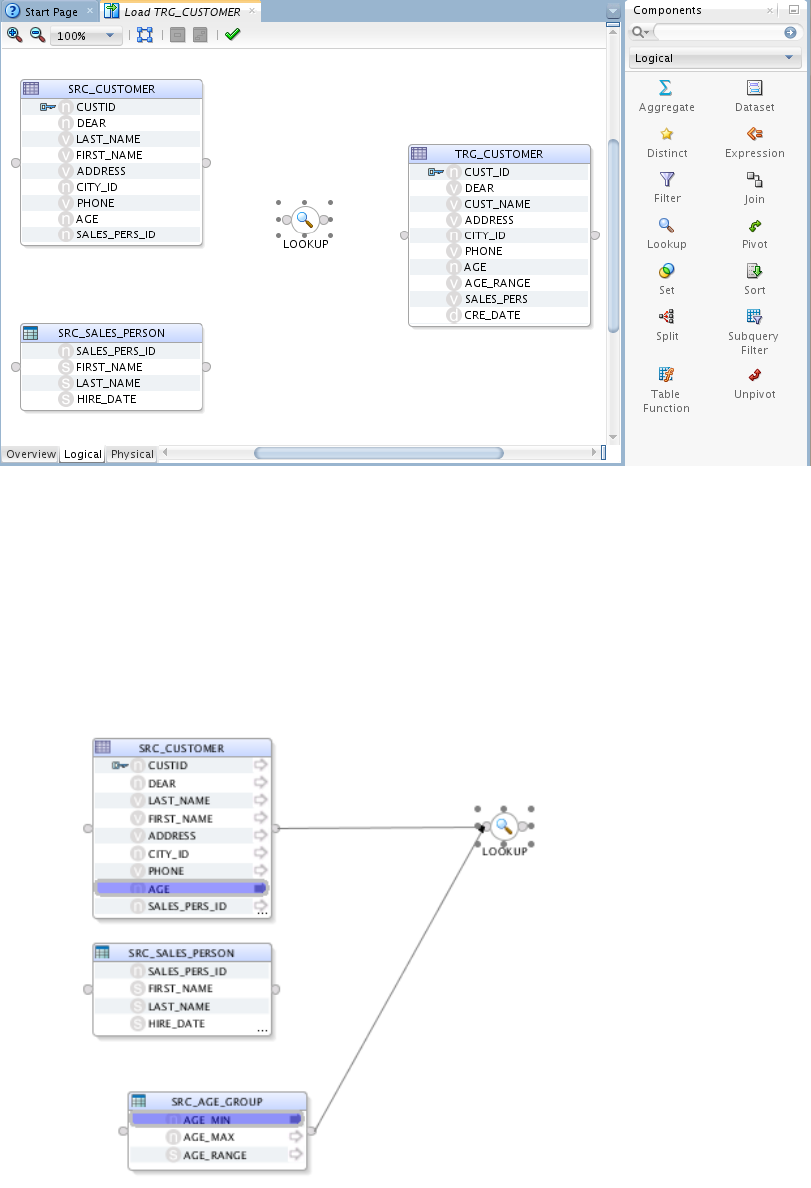Select the Expression component
The width and height of the screenshot is (811, 1188).
click(x=754, y=142)
